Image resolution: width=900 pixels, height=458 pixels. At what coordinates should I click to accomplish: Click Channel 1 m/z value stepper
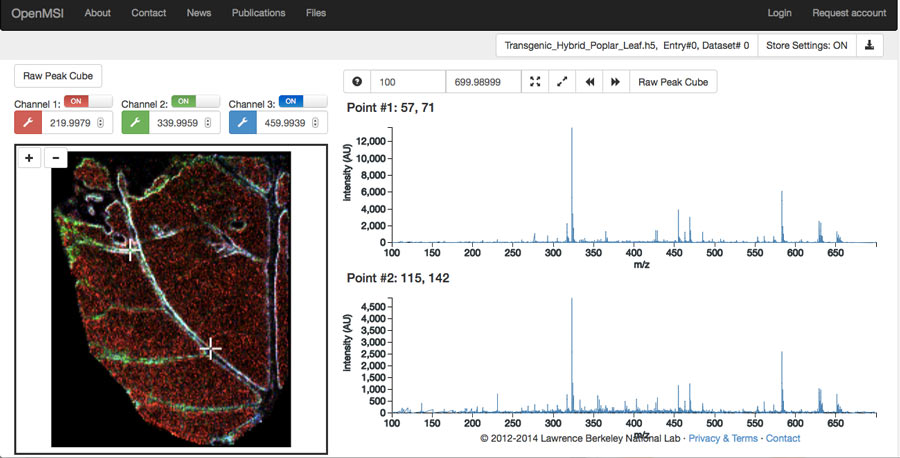(100, 123)
